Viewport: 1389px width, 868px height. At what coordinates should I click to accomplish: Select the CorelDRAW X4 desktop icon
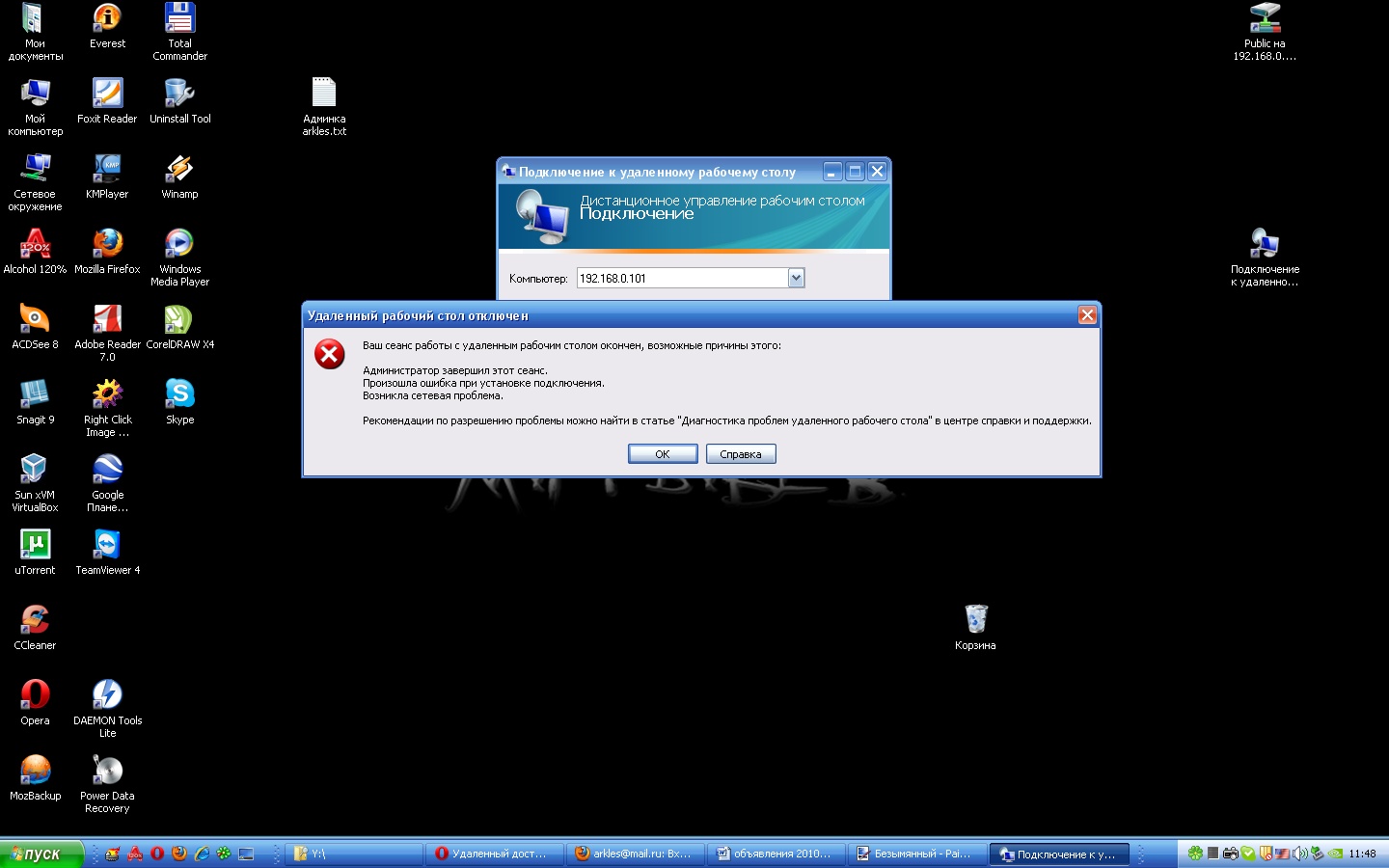tap(180, 327)
